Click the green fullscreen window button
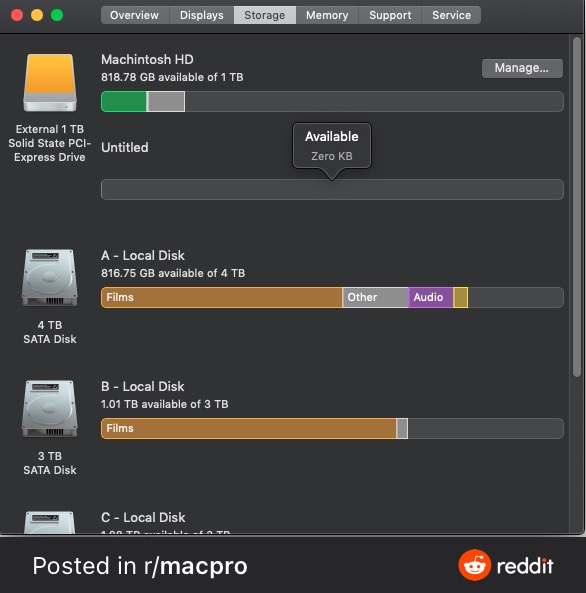 coord(57,15)
